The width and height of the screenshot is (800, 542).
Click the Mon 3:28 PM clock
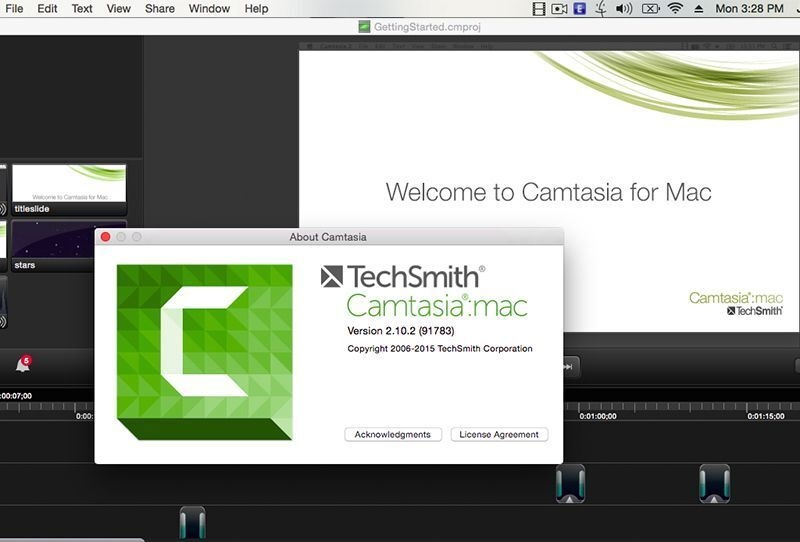[x=749, y=9]
